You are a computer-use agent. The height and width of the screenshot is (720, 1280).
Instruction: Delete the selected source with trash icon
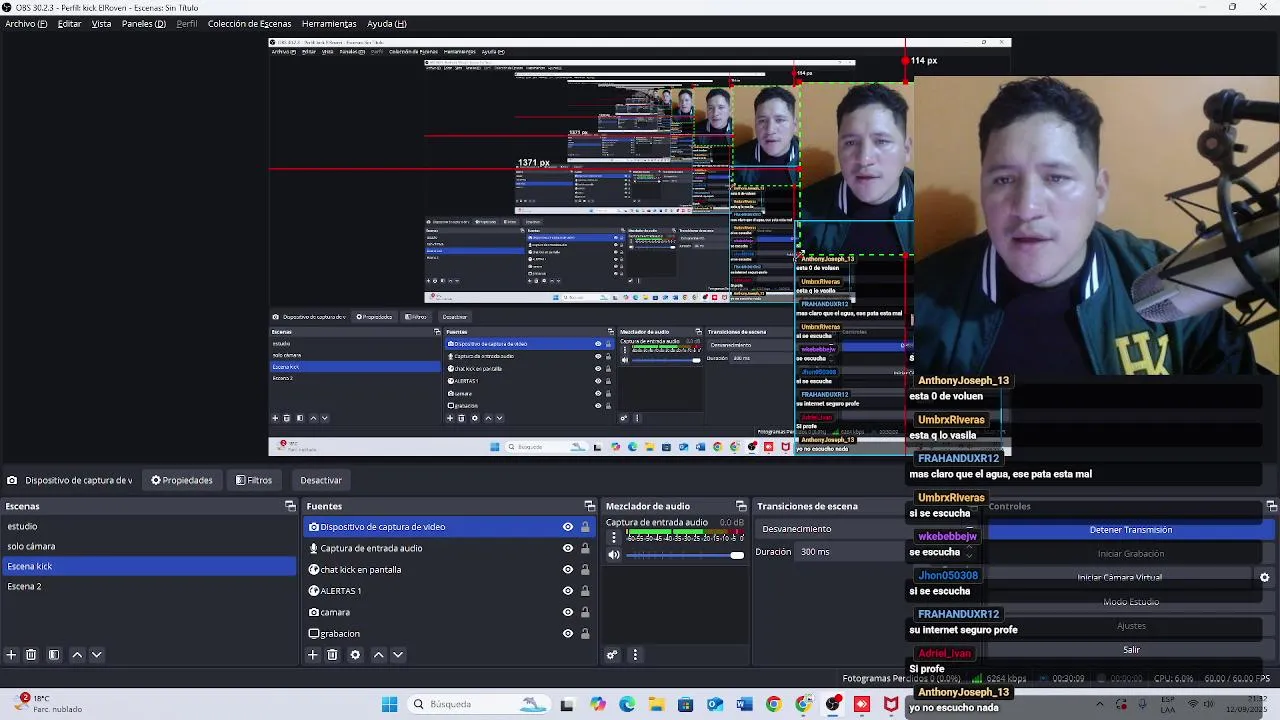[x=333, y=655]
